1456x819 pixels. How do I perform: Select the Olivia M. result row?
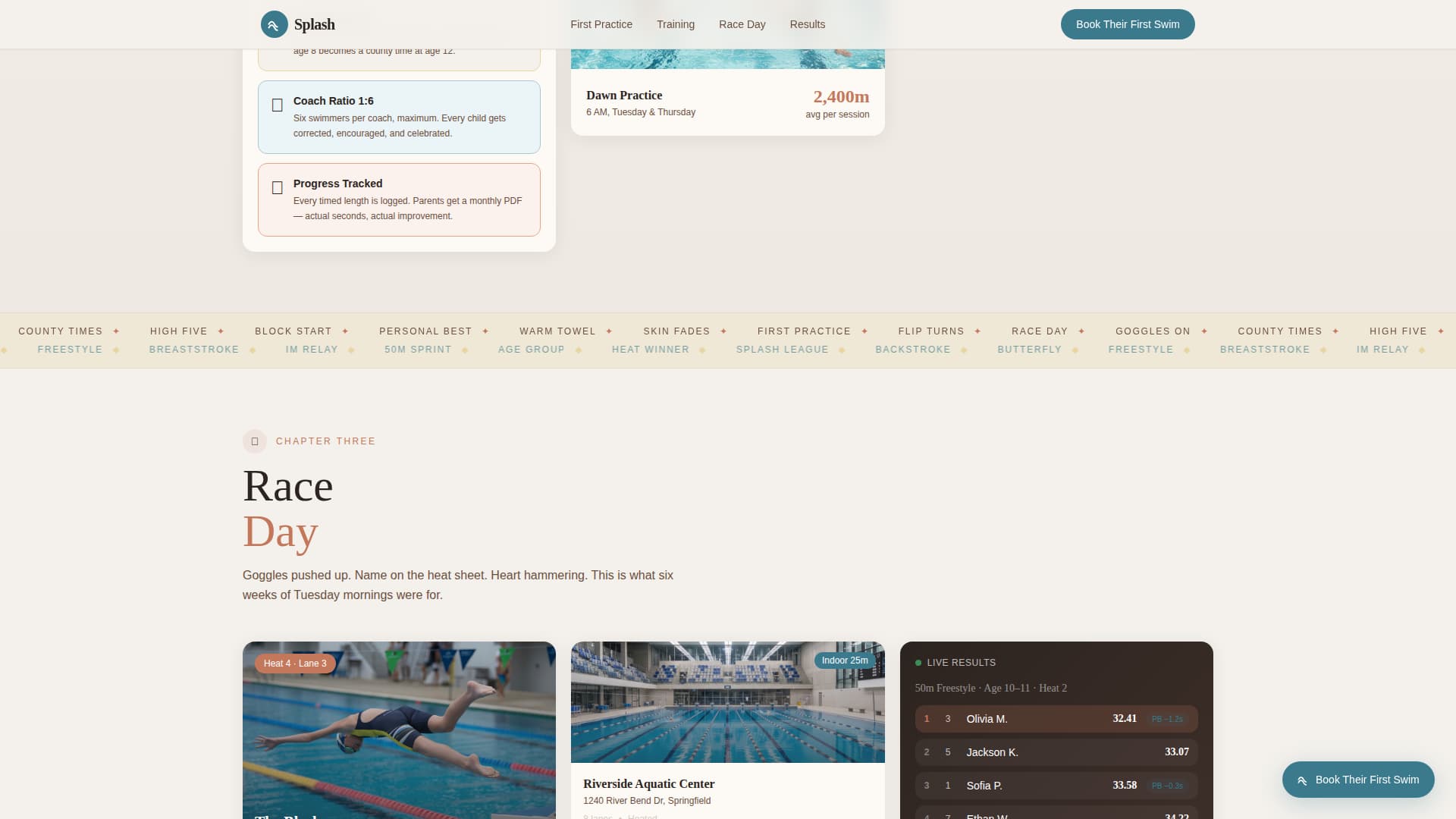tap(1056, 719)
